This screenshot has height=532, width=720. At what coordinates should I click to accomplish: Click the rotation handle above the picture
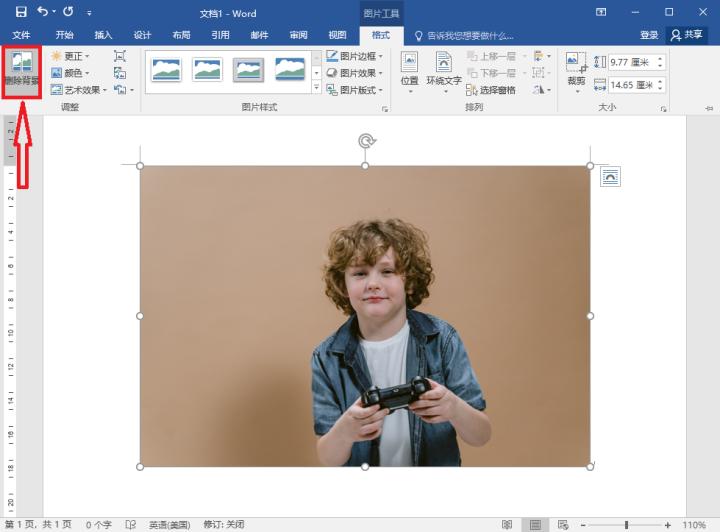coord(366,142)
